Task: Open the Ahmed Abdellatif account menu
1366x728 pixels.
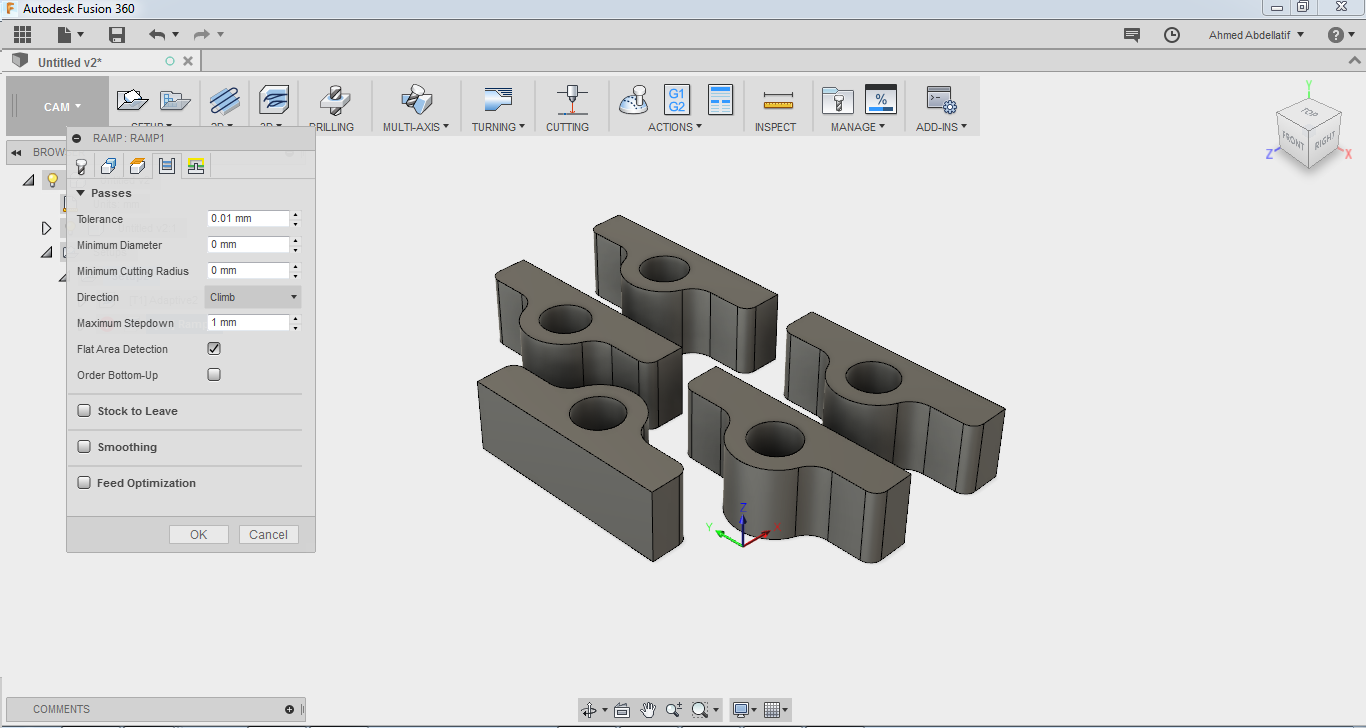Action: tap(1257, 35)
